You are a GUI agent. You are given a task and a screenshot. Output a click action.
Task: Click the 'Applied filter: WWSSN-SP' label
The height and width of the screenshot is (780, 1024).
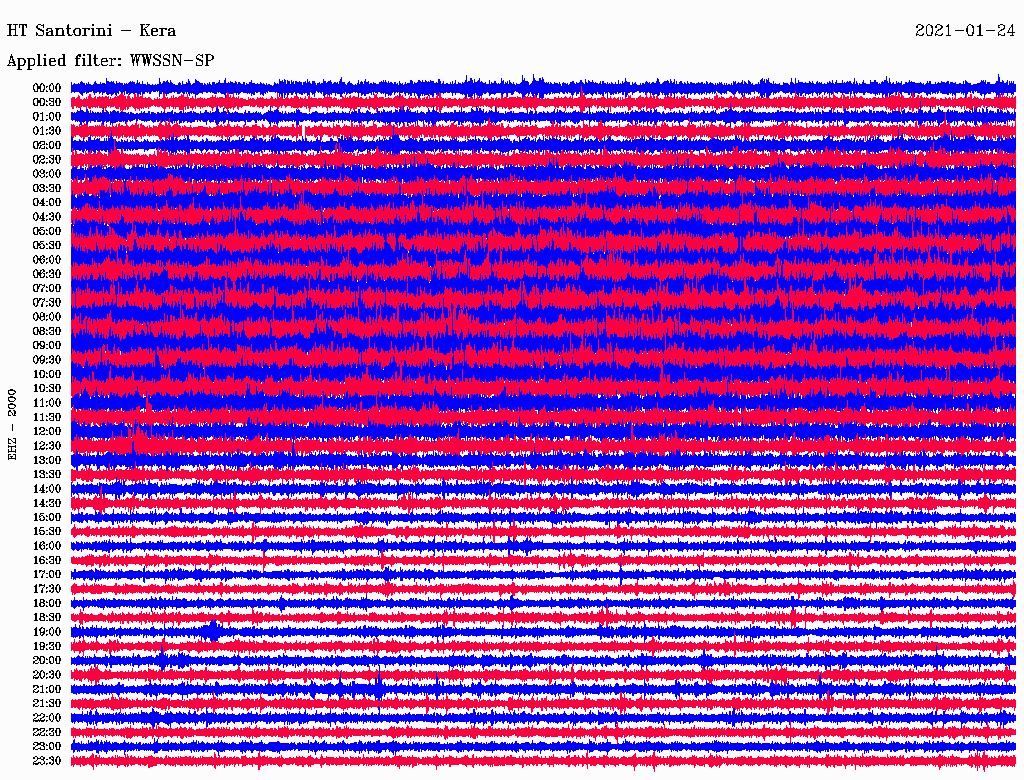click(110, 61)
